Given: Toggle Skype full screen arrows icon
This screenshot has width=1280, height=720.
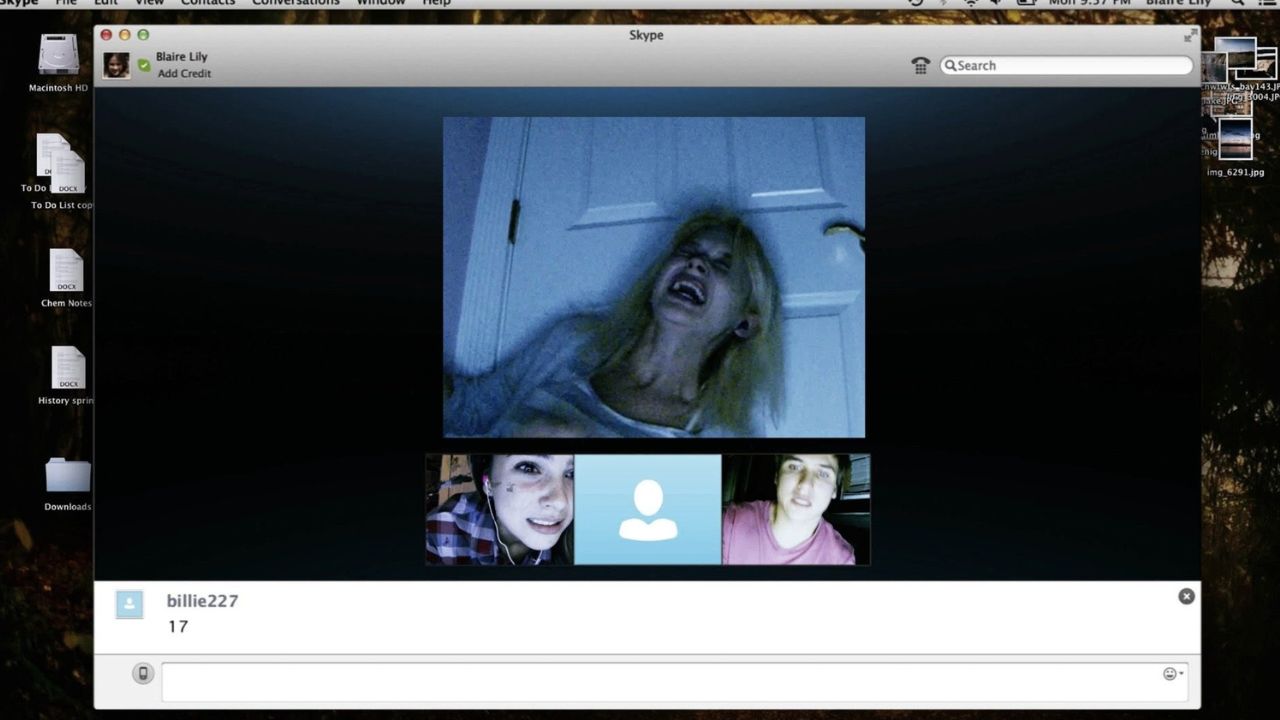Looking at the screenshot, I should coord(1190,35).
